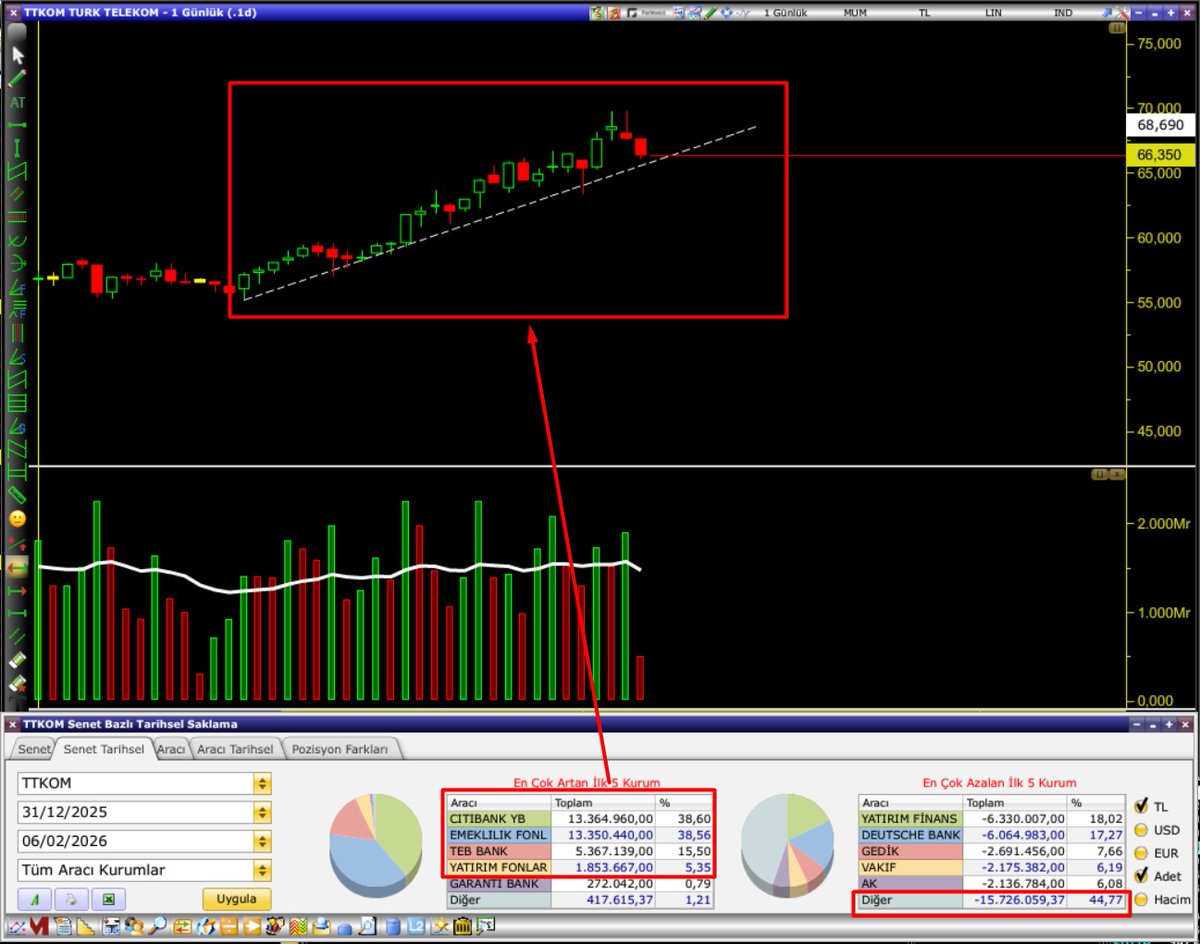
Task: Pick the smiley face emoji tool
Action: coord(17,519)
